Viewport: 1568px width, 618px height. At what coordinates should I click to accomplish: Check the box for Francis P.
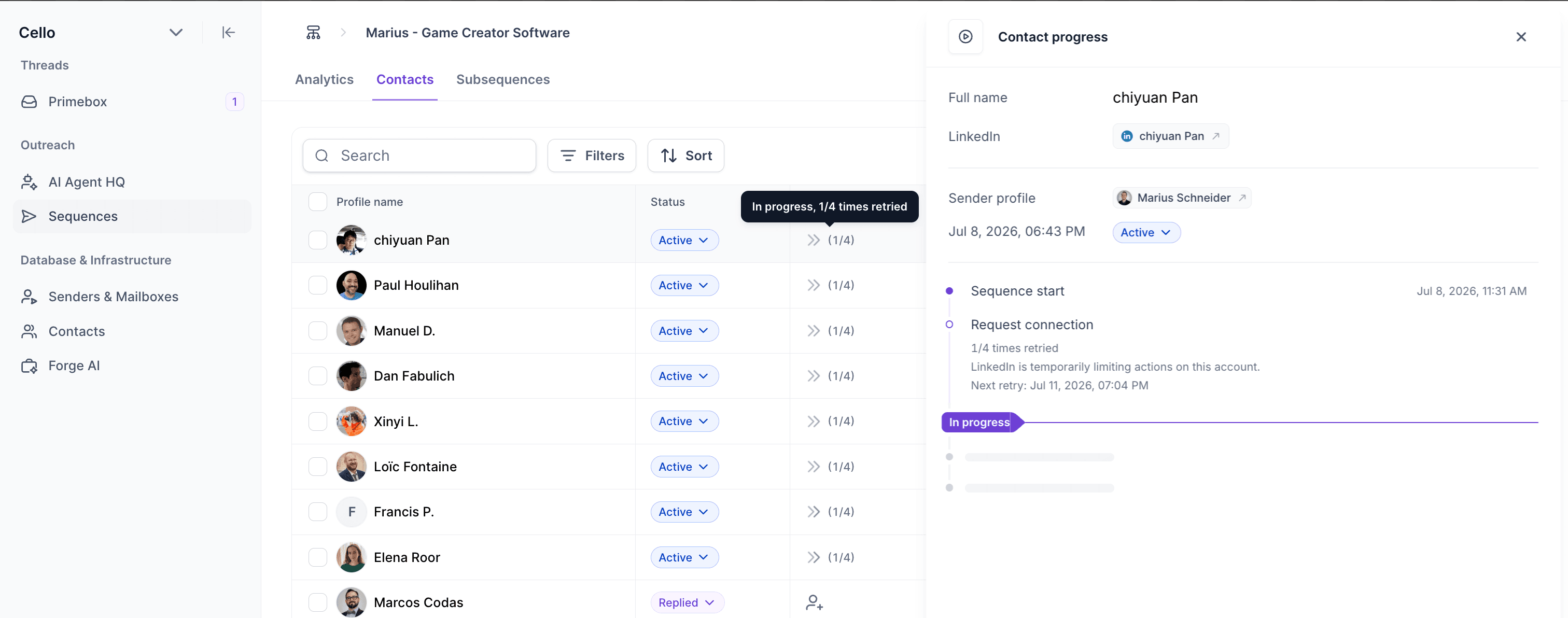pyautogui.click(x=318, y=511)
